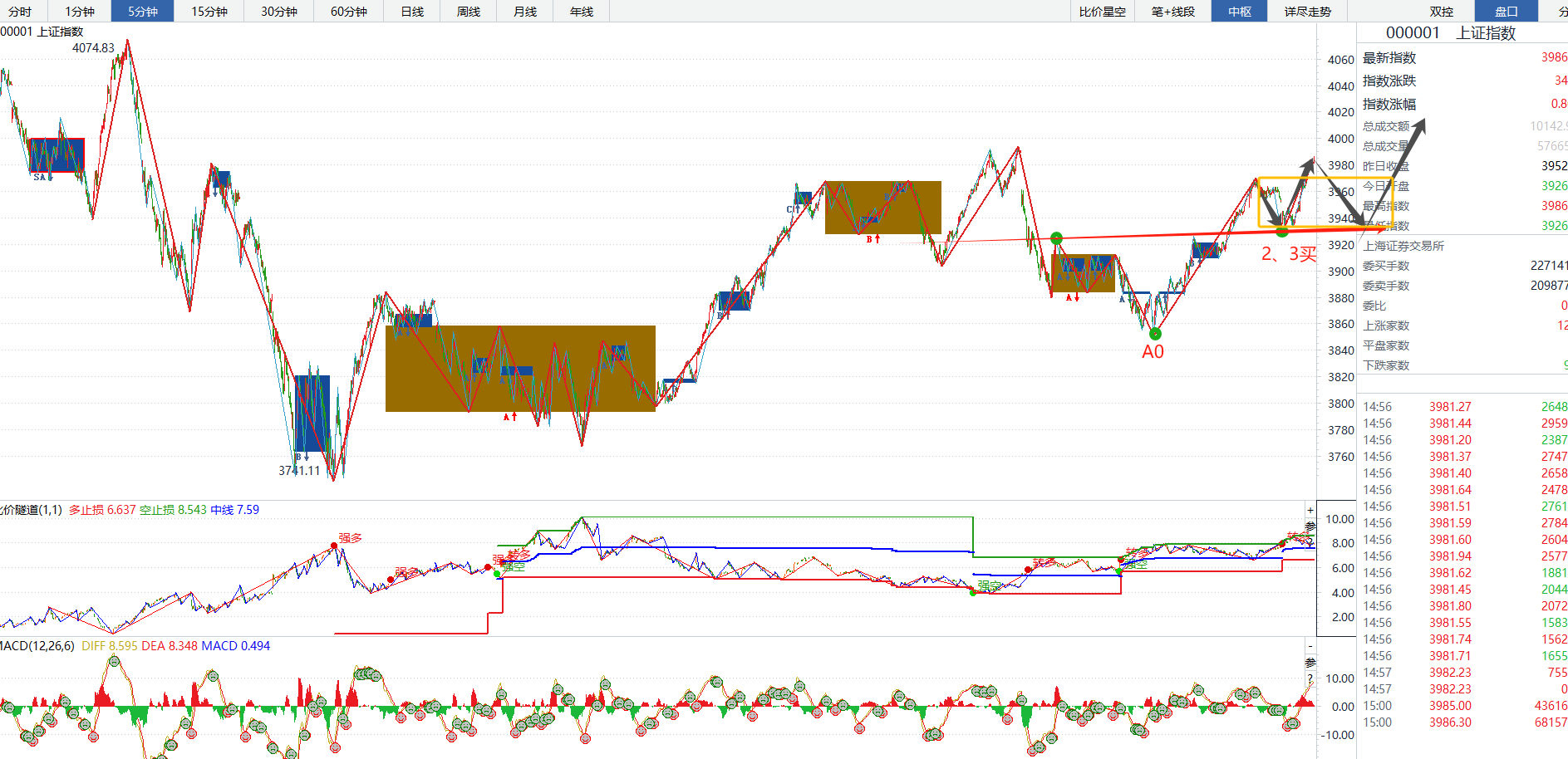The width and height of the screenshot is (1568, 759).
Task: Switch to the 15分钟 timeframe
Action: [x=209, y=12]
